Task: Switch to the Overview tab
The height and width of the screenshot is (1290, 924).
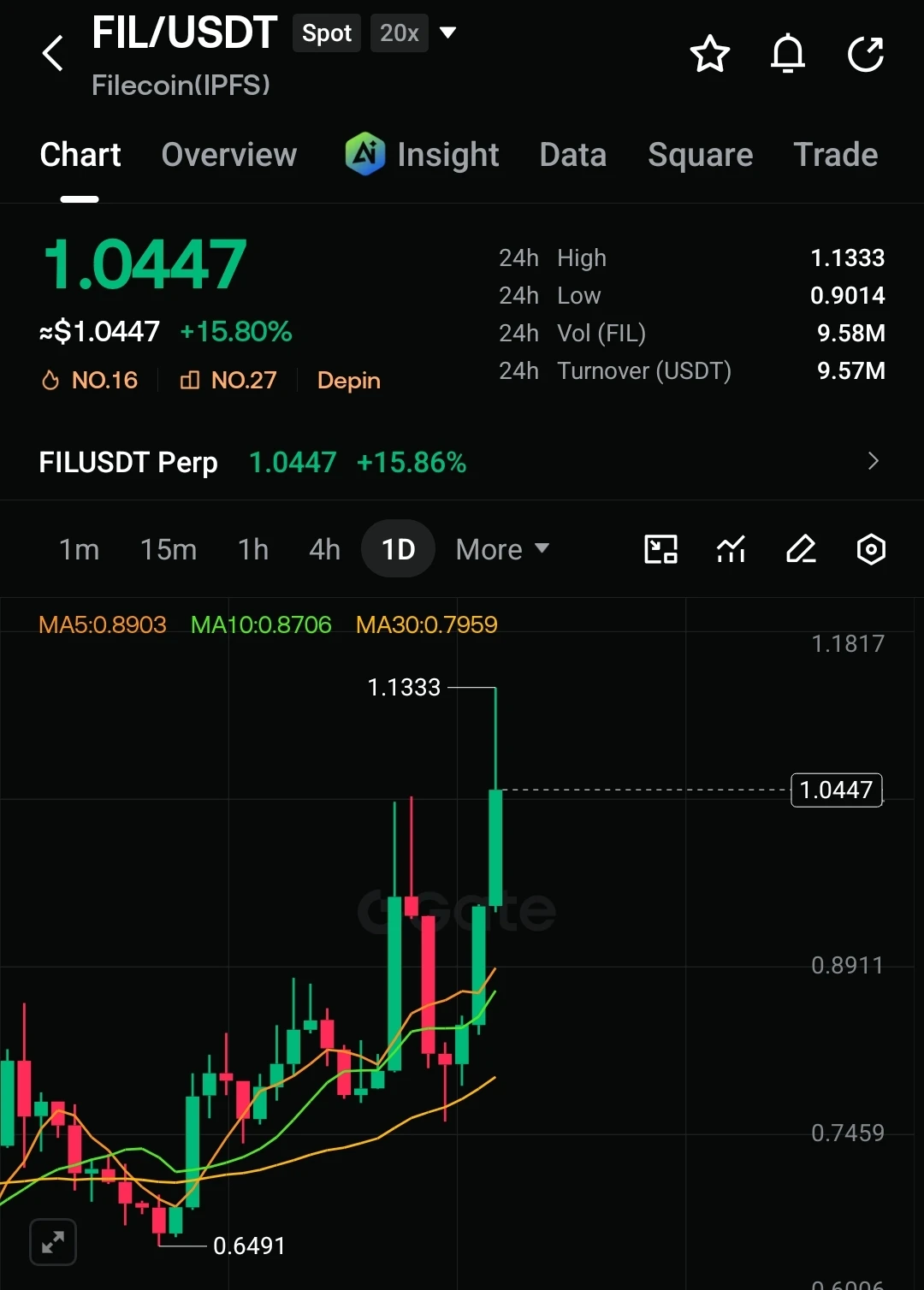Action: click(229, 155)
